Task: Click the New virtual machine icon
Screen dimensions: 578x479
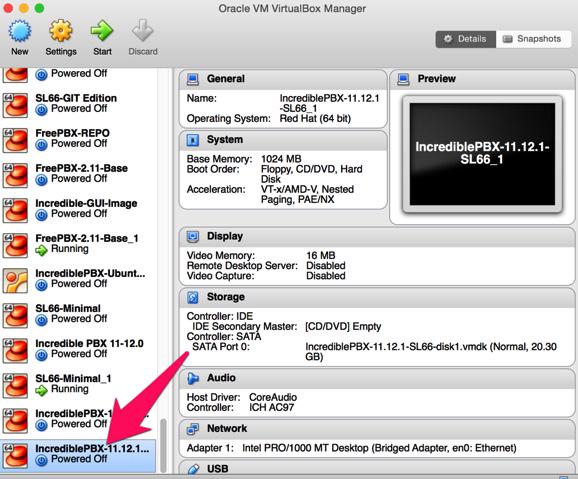Action: click(20, 31)
